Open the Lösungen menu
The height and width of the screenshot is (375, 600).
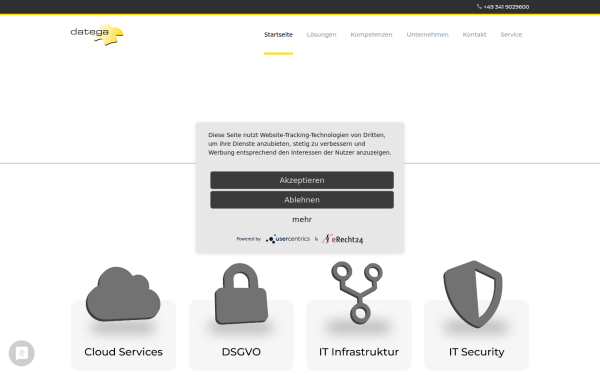tap(321, 34)
